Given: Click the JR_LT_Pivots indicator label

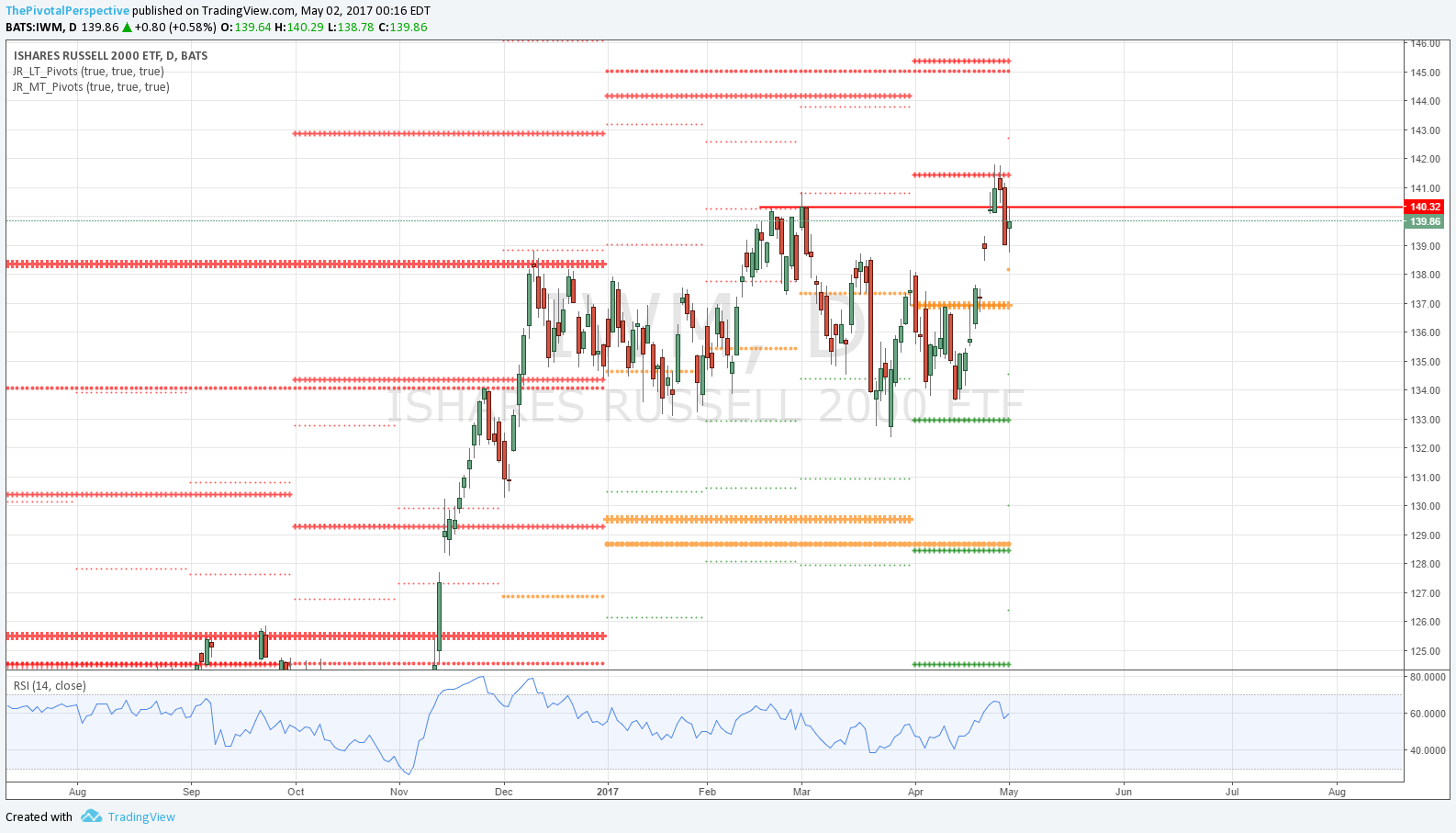Looking at the screenshot, I should [88, 72].
